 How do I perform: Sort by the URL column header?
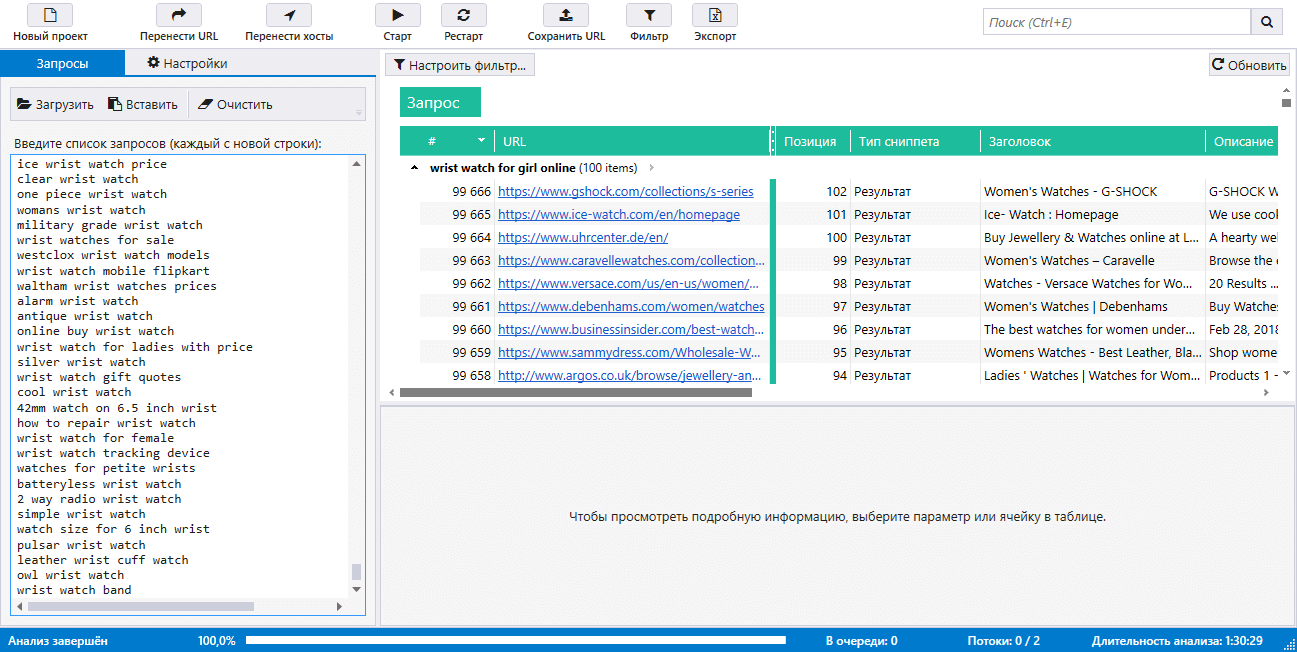click(632, 141)
